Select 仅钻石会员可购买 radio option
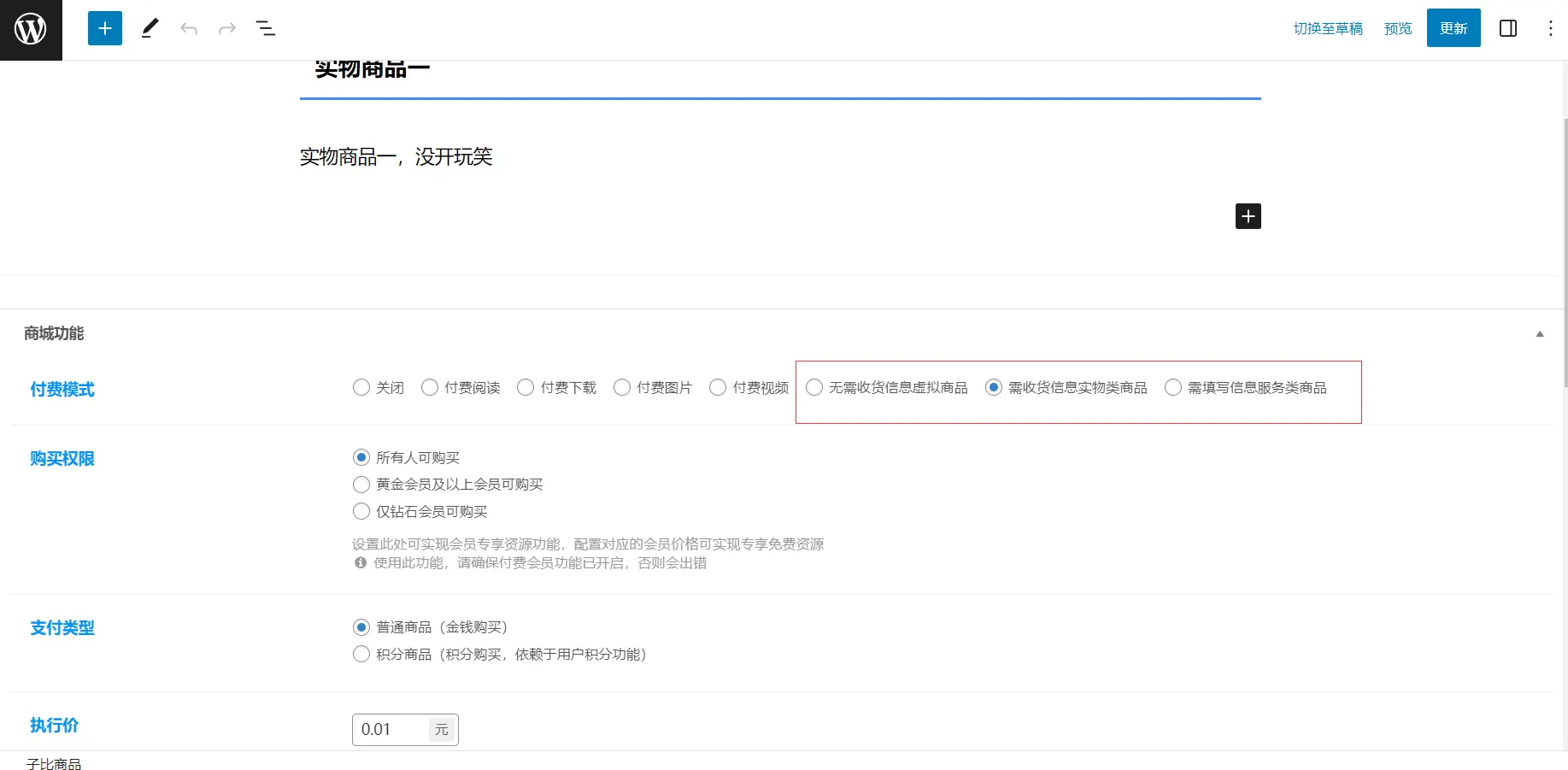The image size is (1568, 770). (361, 512)
